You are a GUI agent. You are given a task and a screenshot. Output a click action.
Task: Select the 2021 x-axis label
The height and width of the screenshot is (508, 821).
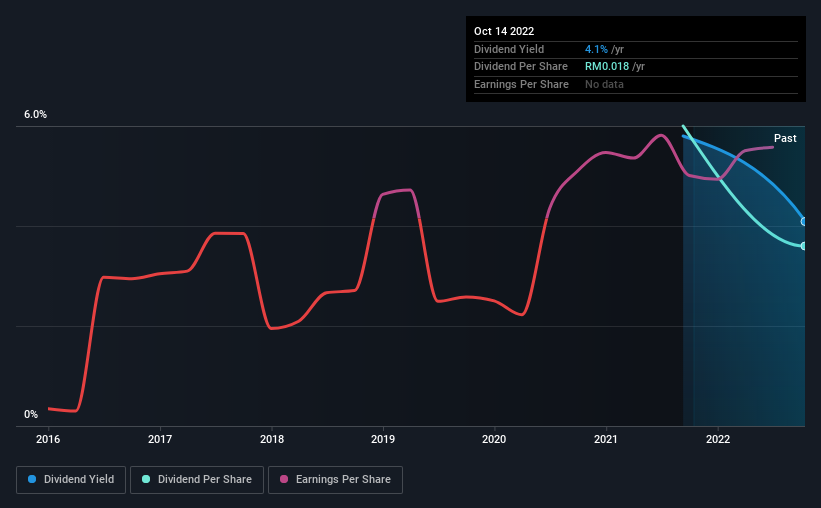click(x=606, y=439)
